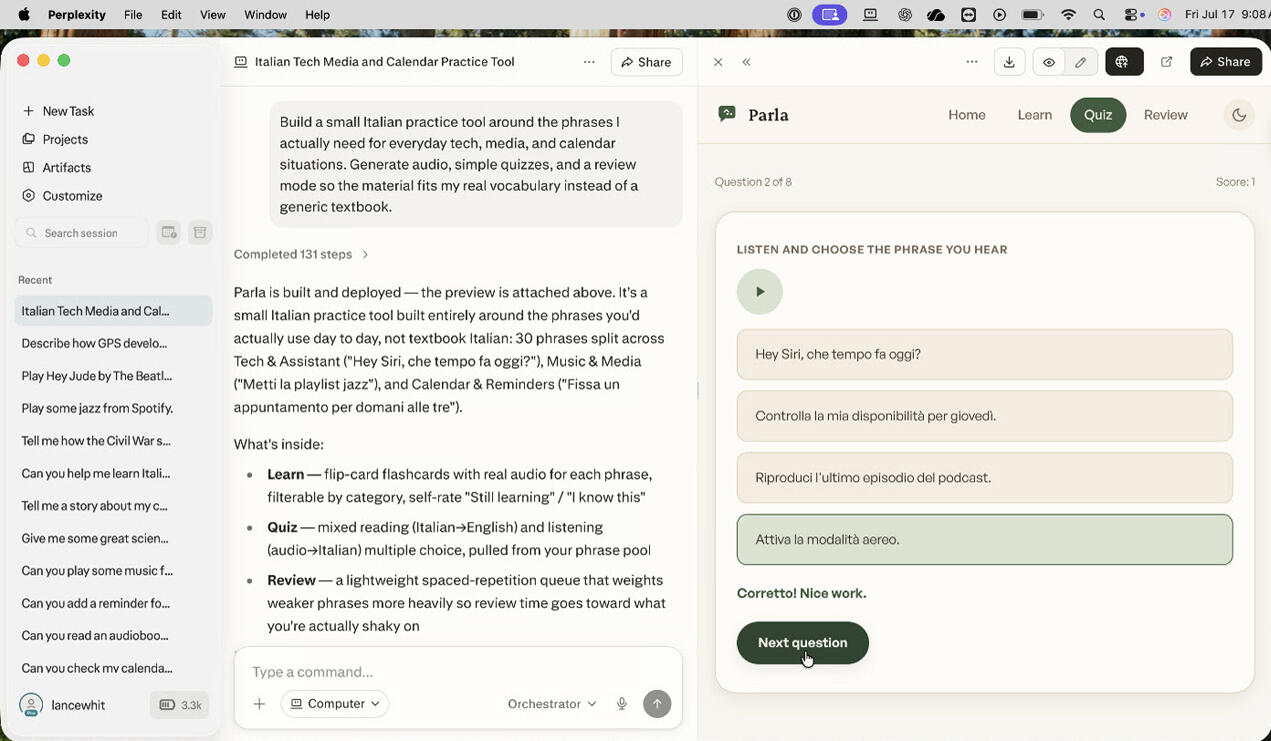This screenshot has width=1271, height=741.
Task: Click the dark Share button in preview
Action: (x=1225, y=62)
